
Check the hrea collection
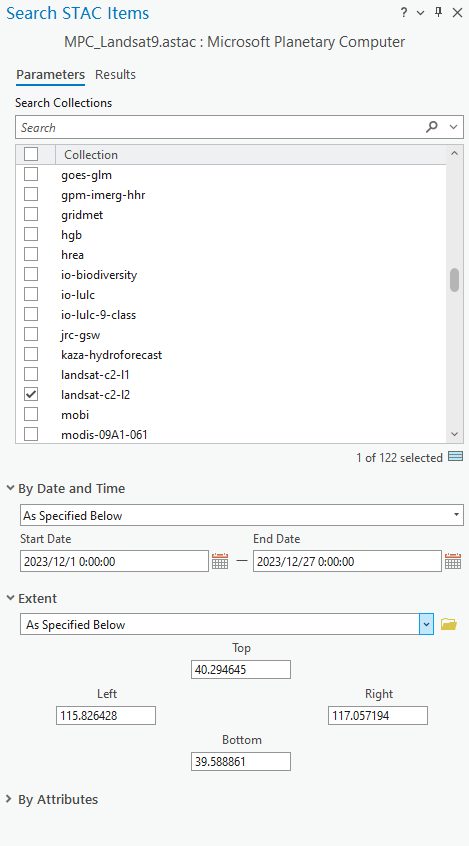(x=31, y=254)
